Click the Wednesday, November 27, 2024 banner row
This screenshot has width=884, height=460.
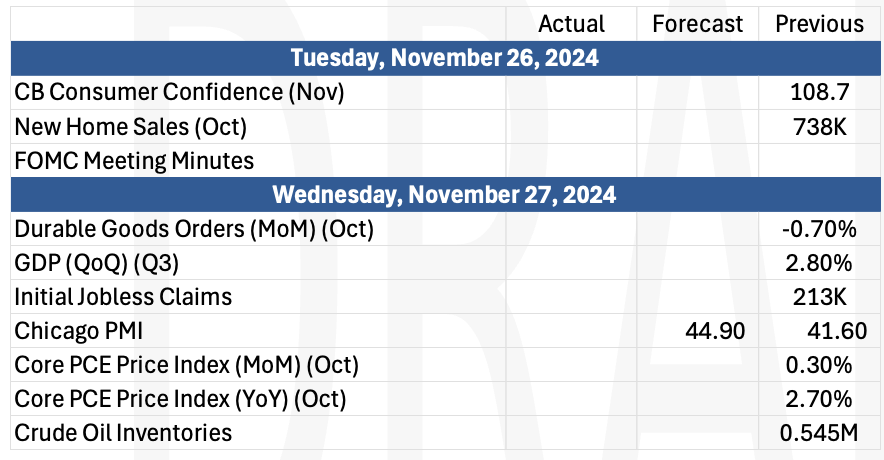click(x=445, y=194)
